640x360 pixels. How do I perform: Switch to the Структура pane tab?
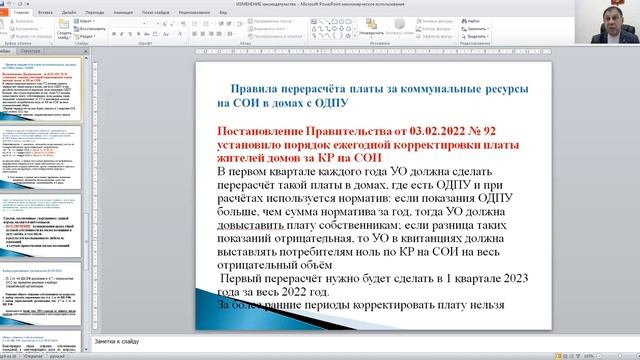point(30,51)
